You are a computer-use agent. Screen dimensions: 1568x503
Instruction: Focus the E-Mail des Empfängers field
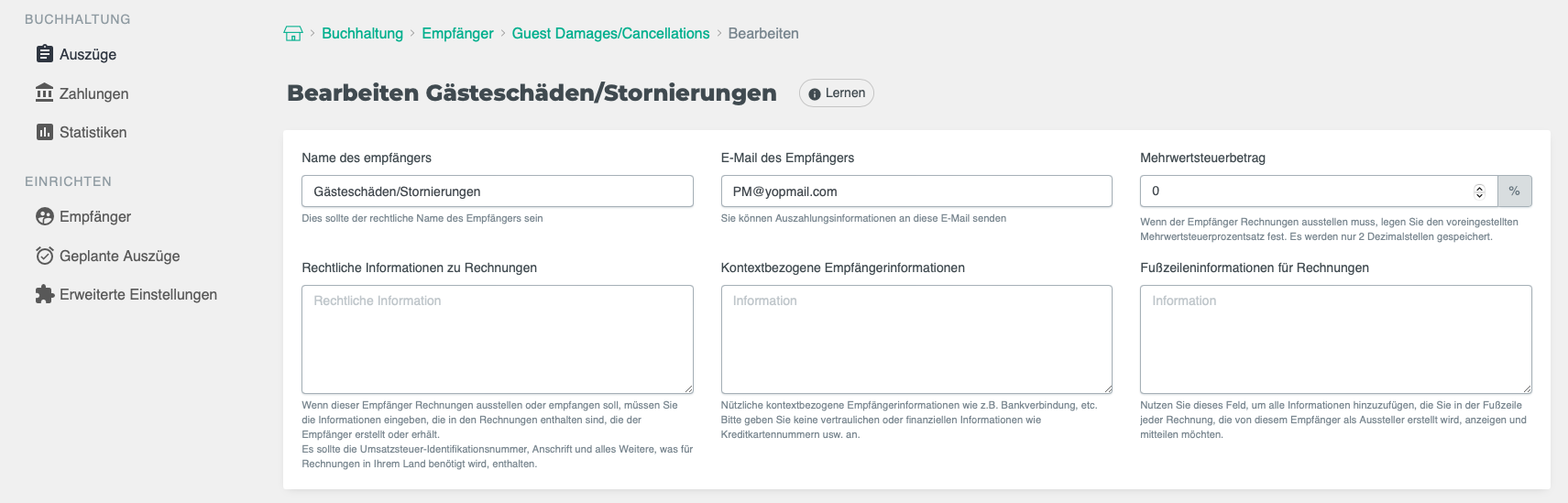[x=916, y=191]
